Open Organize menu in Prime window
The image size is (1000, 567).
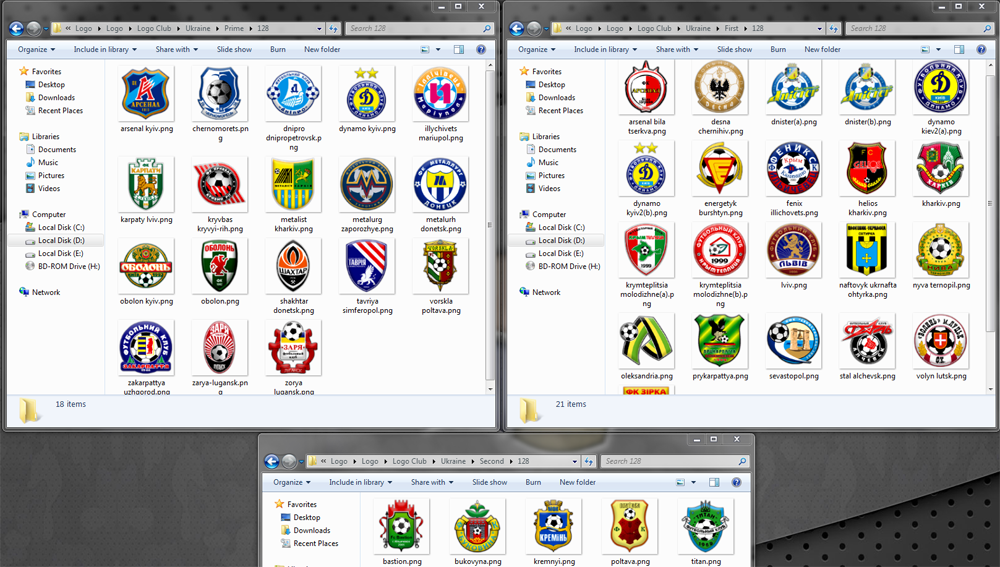(36, 49)
